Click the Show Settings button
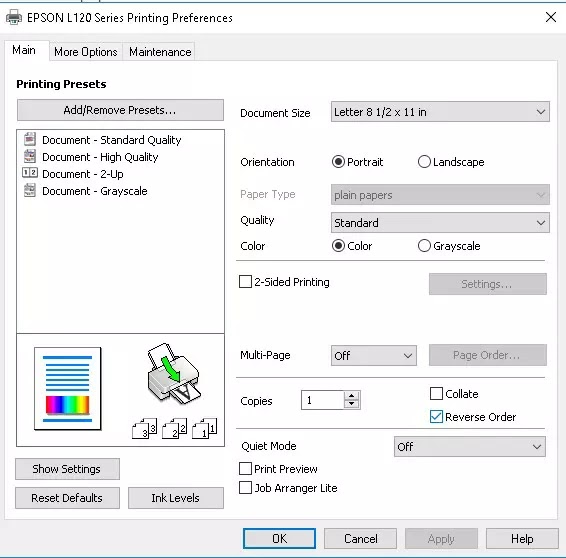 [x=67, y=469]
